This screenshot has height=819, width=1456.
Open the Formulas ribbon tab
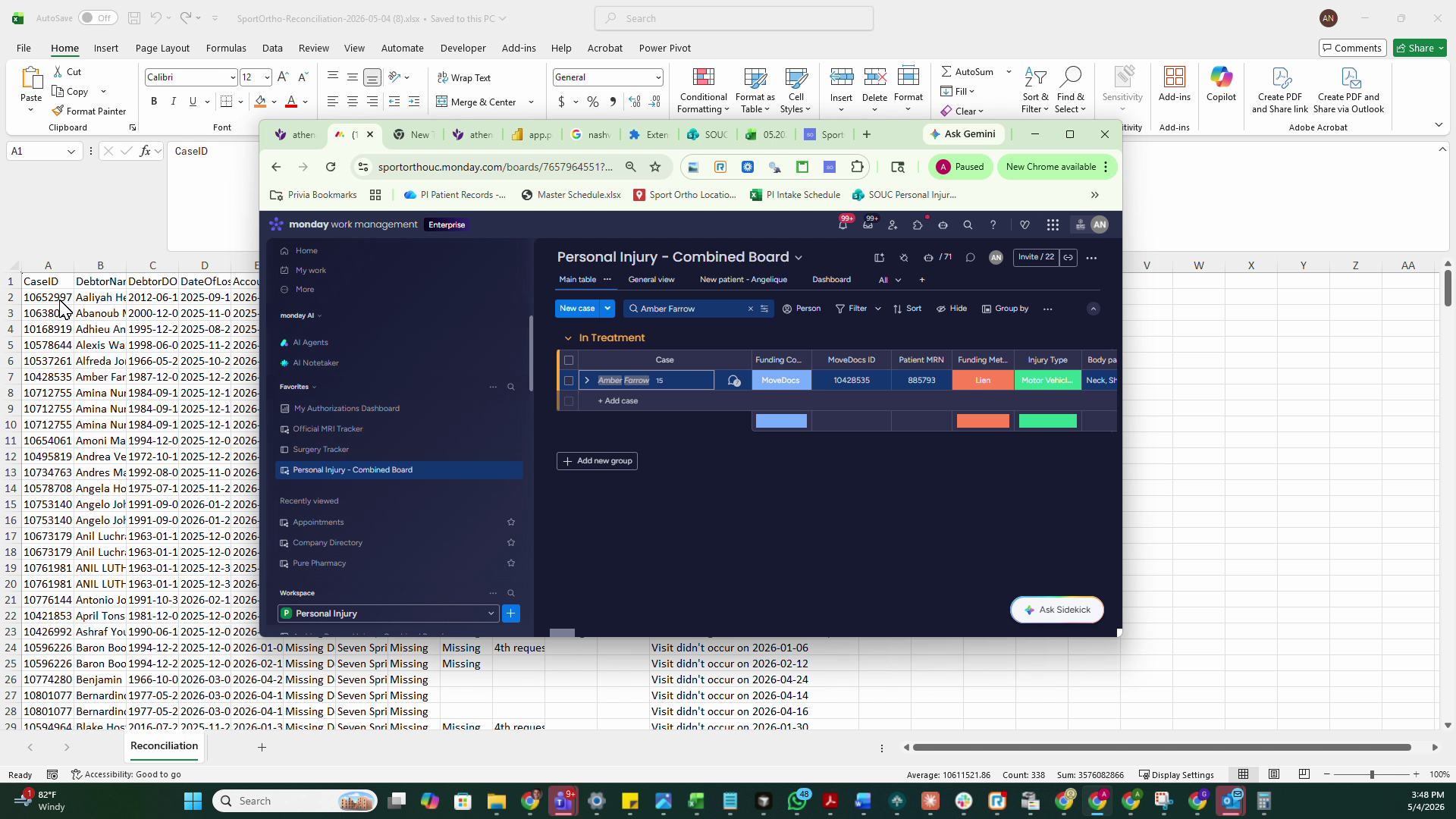[x=226, y=48]
